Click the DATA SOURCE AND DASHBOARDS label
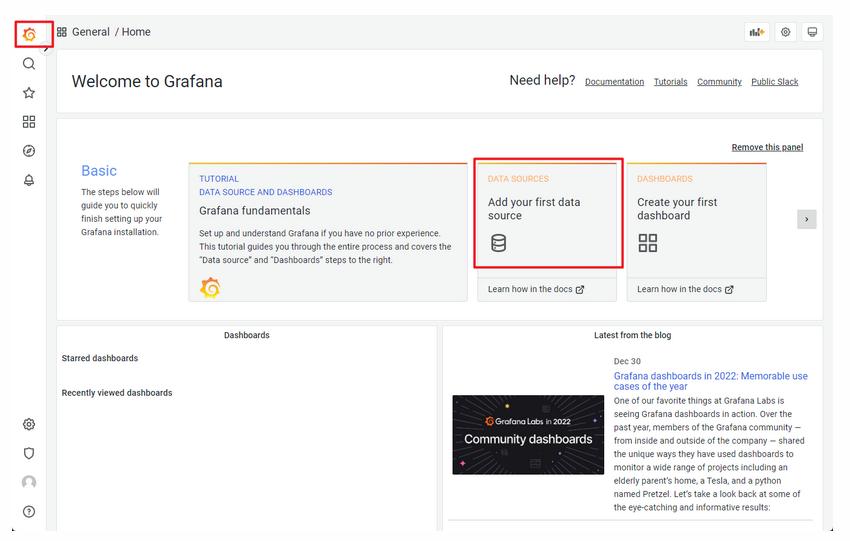This screenshot has width=850, height=541. (266, 192)
